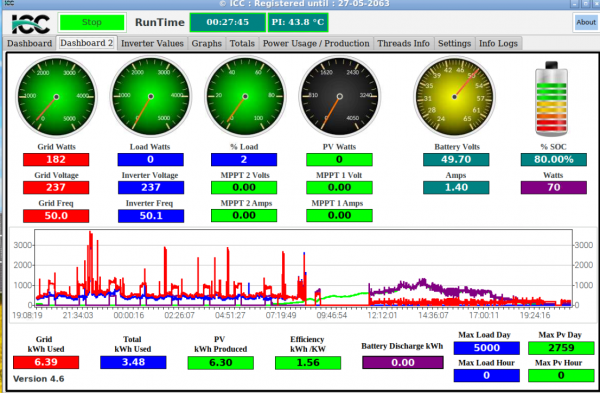Click the ICC logo icon
This screenshot has width=600, height=393.
pos(31,24)
